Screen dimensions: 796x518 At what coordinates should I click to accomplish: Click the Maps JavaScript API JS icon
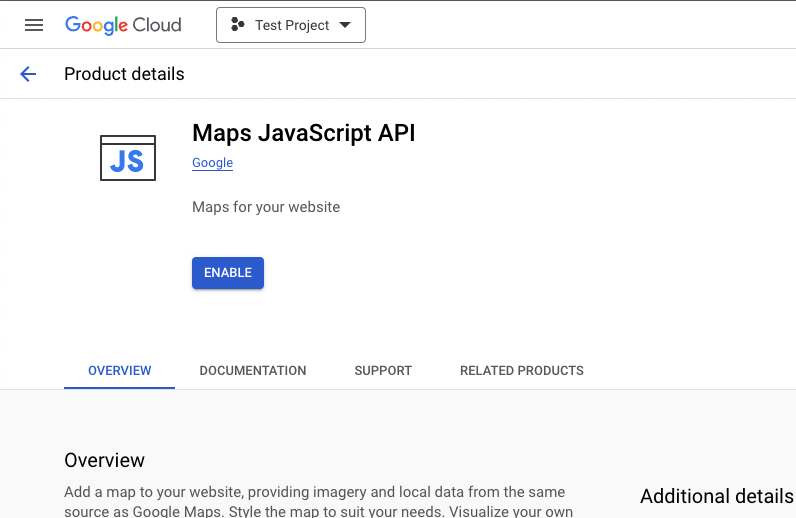click(128, 158)
